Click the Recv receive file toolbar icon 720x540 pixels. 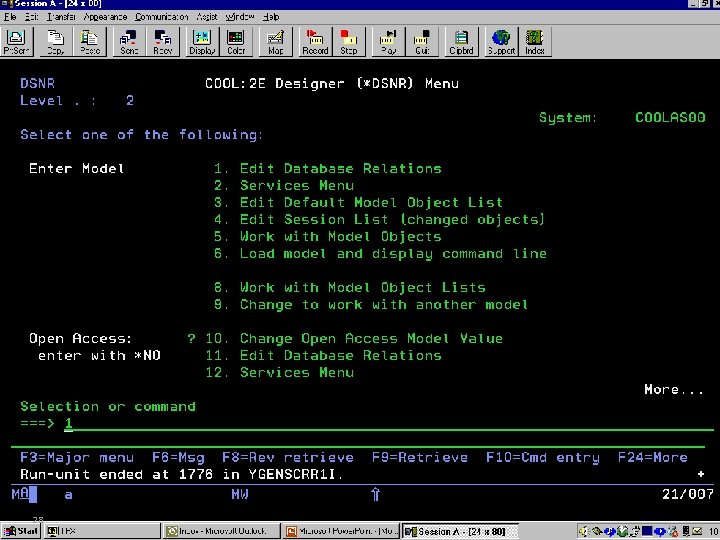point(163,42)
